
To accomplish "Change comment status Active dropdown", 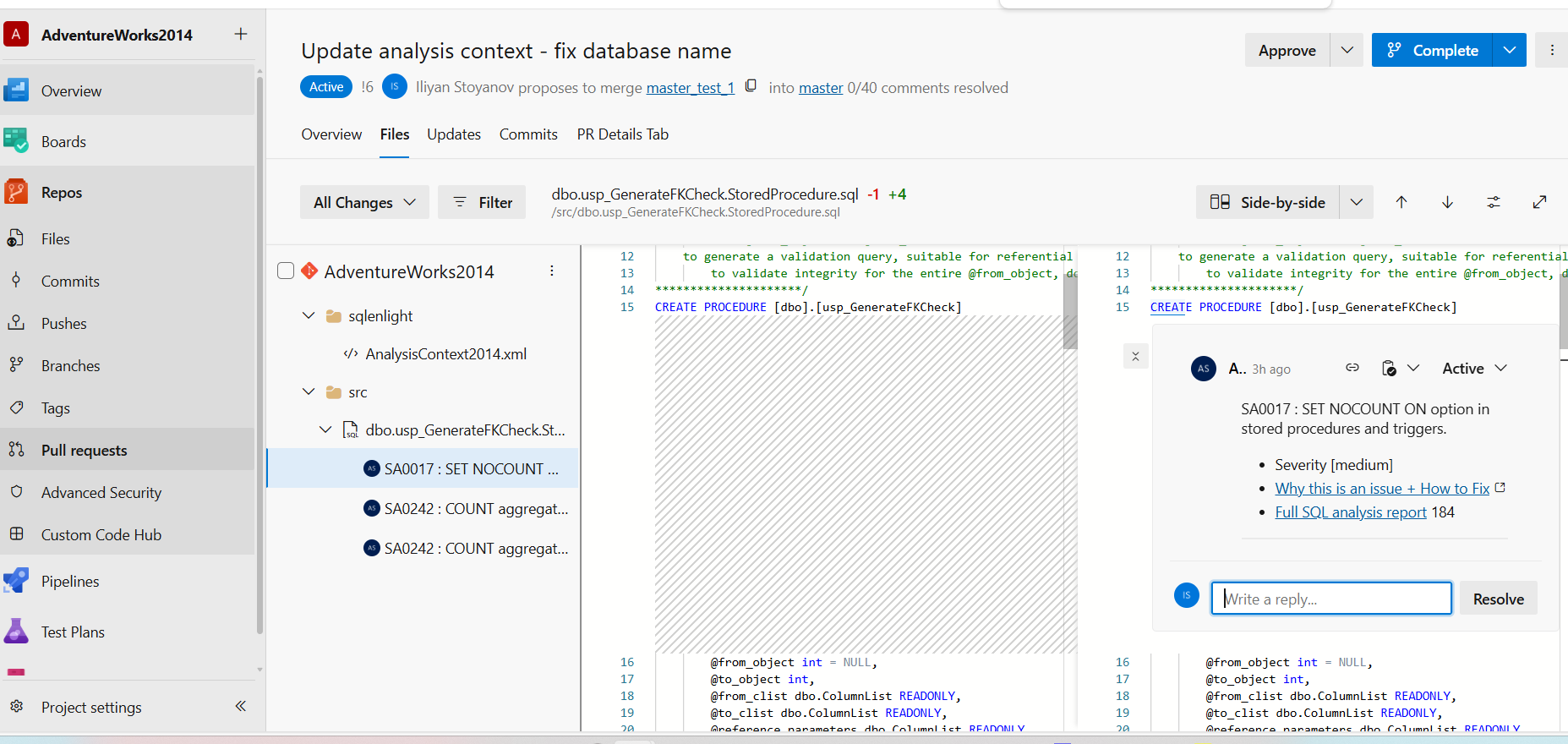I will coord(1474,368).
